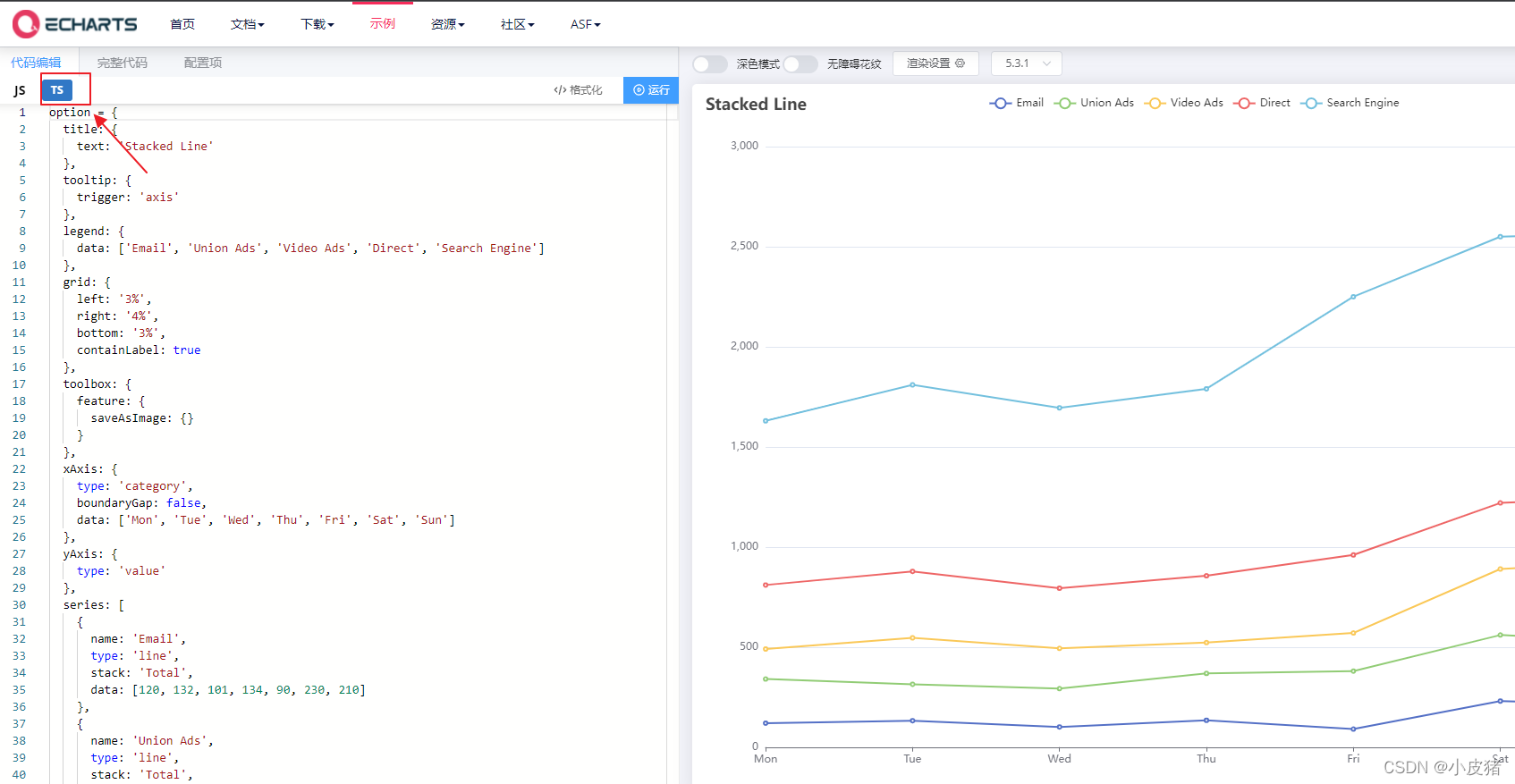Click the Stacked Line chart title
Image resolution: width=1515 pixels, height=784 pixels.
pos(756,104)
